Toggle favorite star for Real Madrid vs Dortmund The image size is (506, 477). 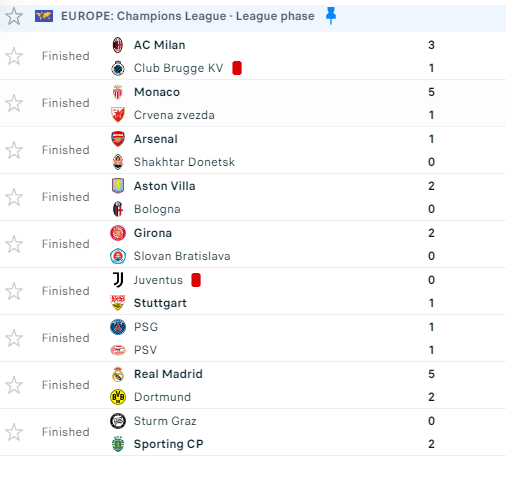pyautogui.click(x=14, y=385)
